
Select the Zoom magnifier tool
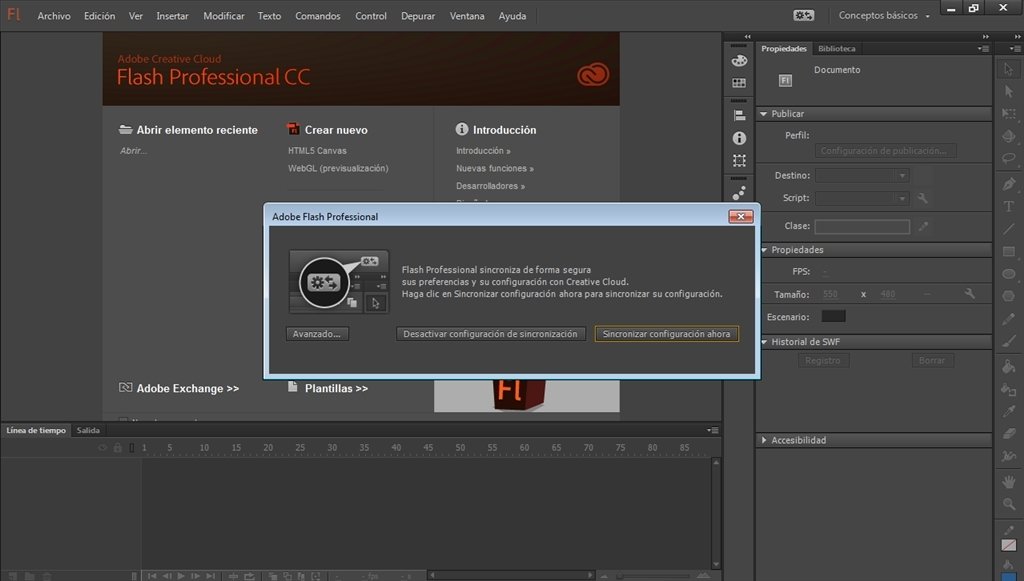pyautogui.click(x=1008, y=504)
